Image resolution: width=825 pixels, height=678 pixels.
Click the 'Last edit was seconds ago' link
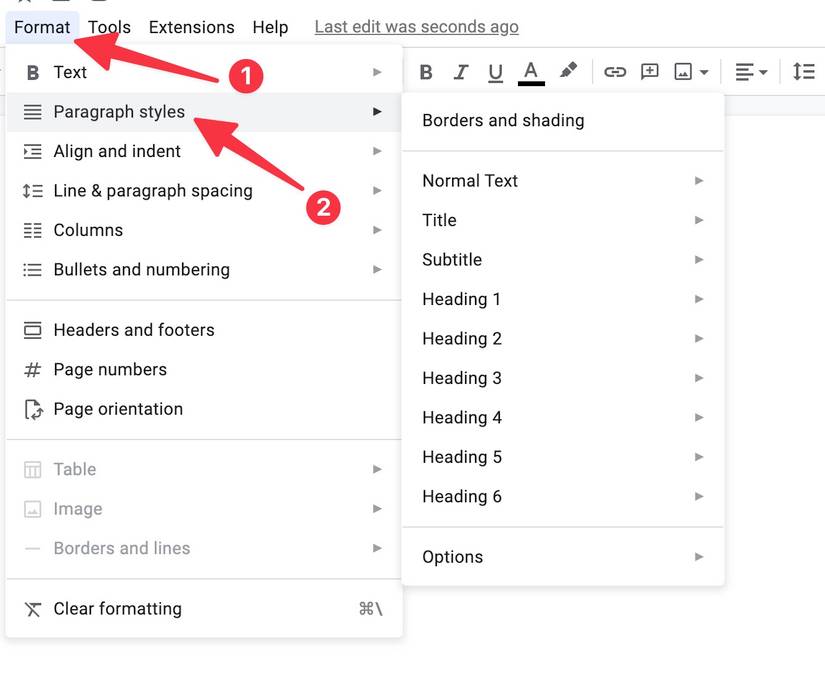(416, 27)
